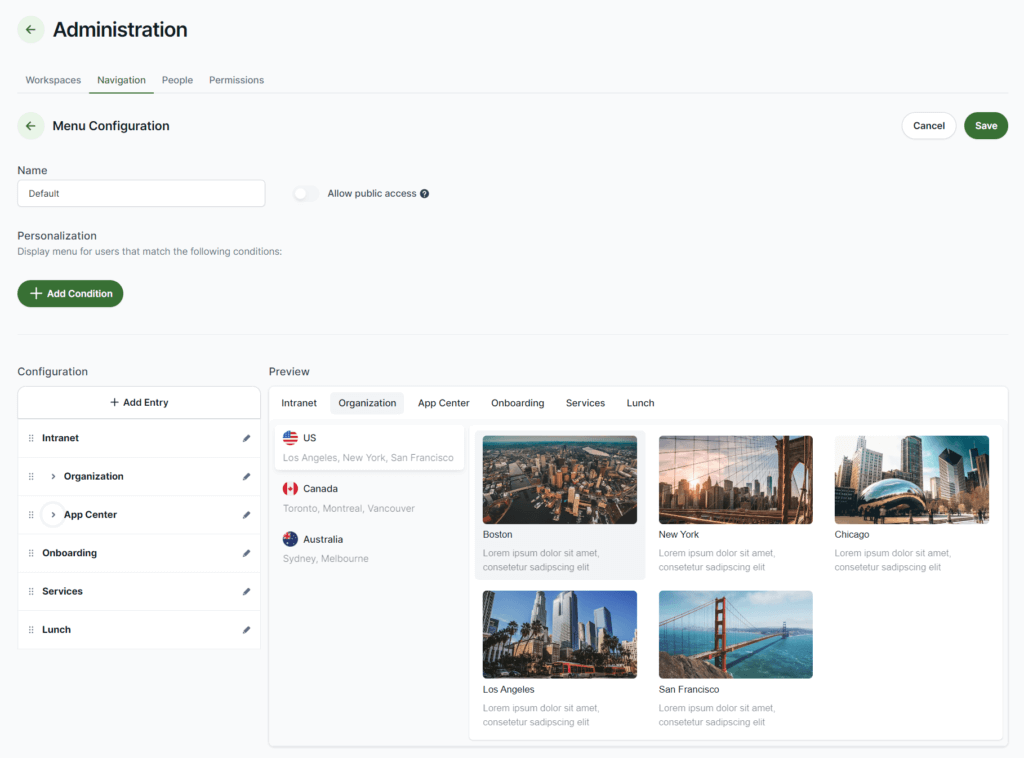
Task: Edit the Intranet entry using its pencil icon
Action: click(x=246, y=437)
